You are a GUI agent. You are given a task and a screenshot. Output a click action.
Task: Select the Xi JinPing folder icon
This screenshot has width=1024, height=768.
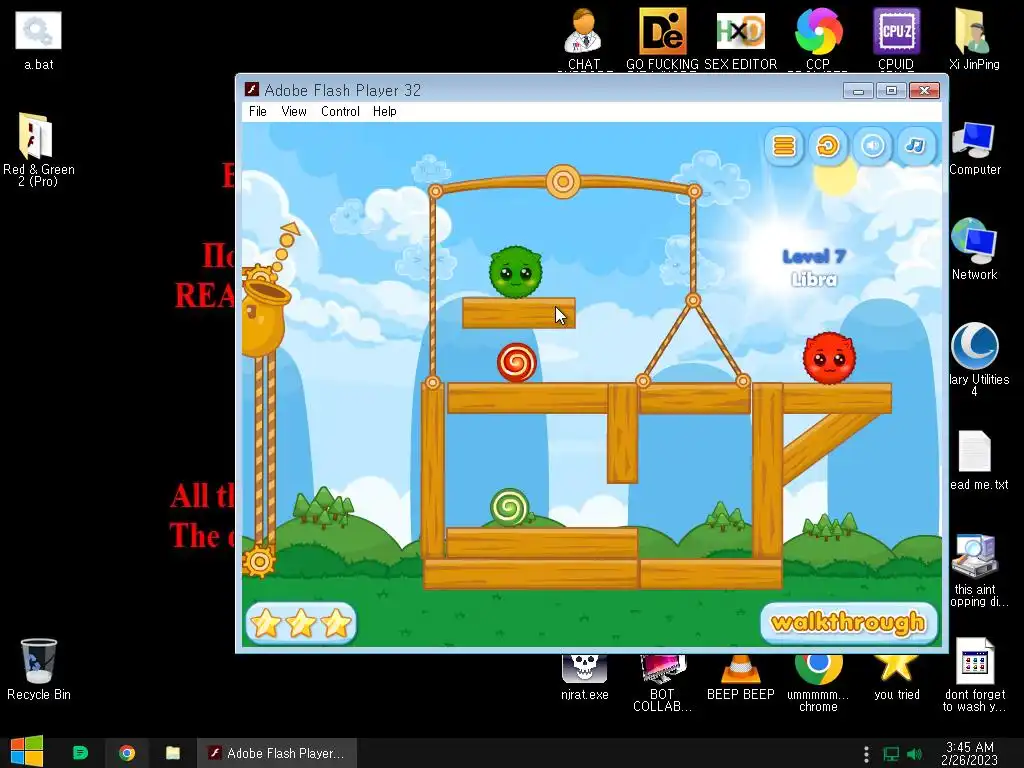point(974,39)
